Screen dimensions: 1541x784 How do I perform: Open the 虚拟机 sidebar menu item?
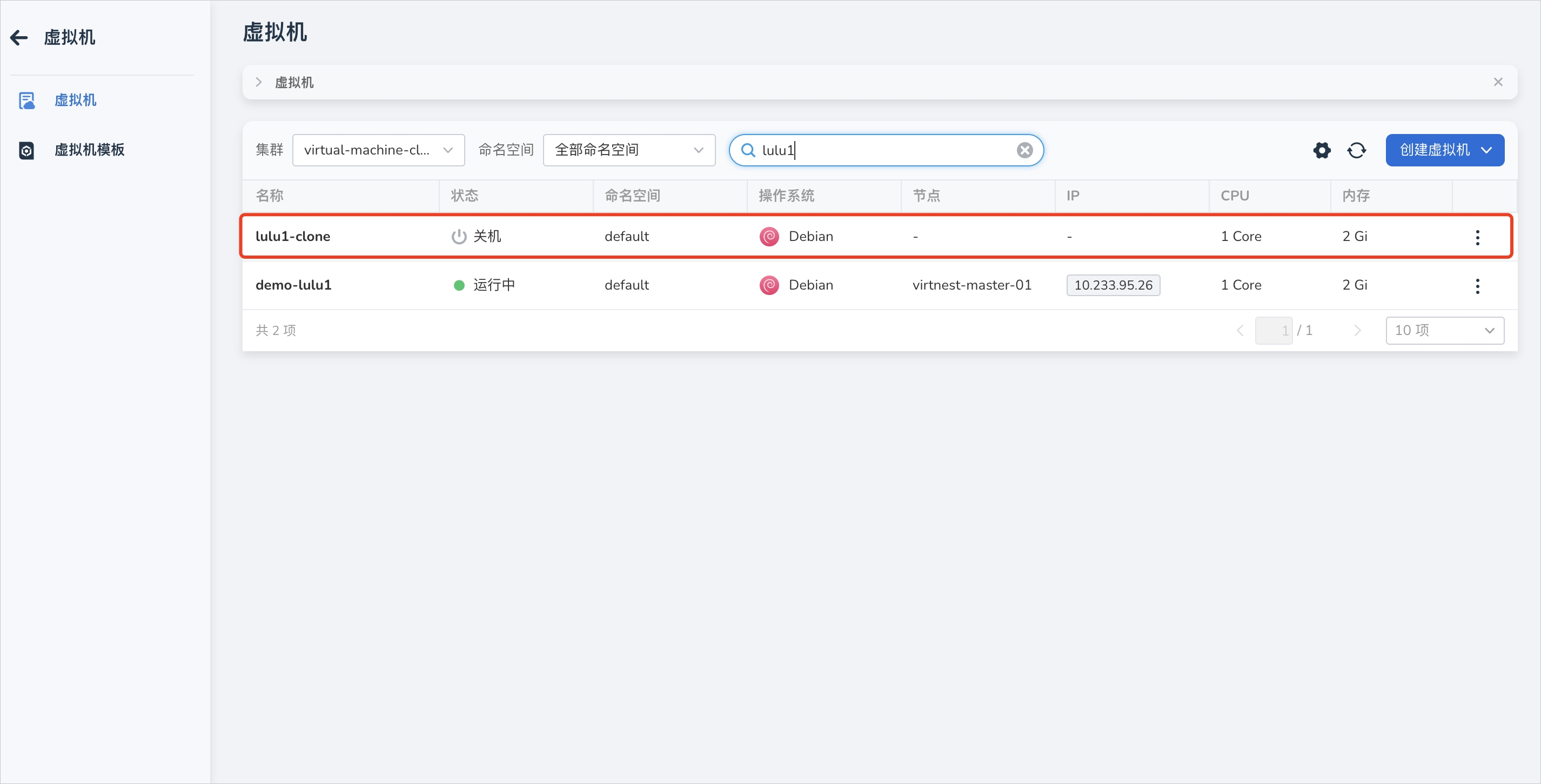click(76, 100)
